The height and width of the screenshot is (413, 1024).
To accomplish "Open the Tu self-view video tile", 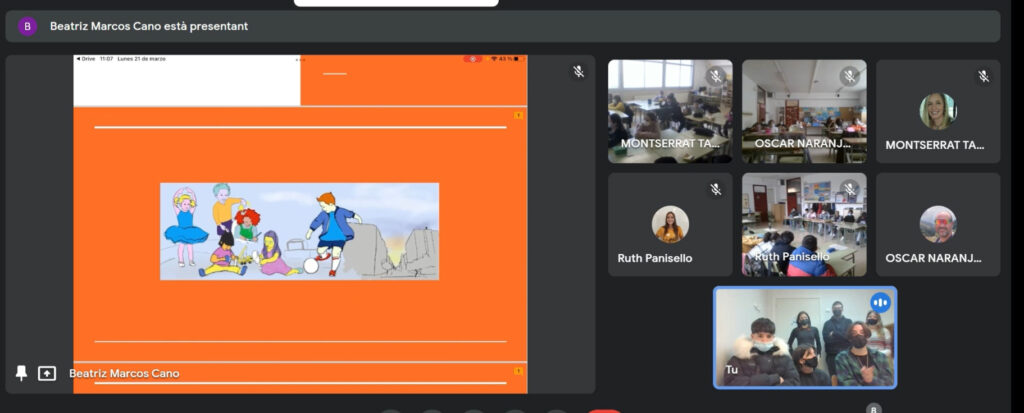I will click(x=804, y=338).
